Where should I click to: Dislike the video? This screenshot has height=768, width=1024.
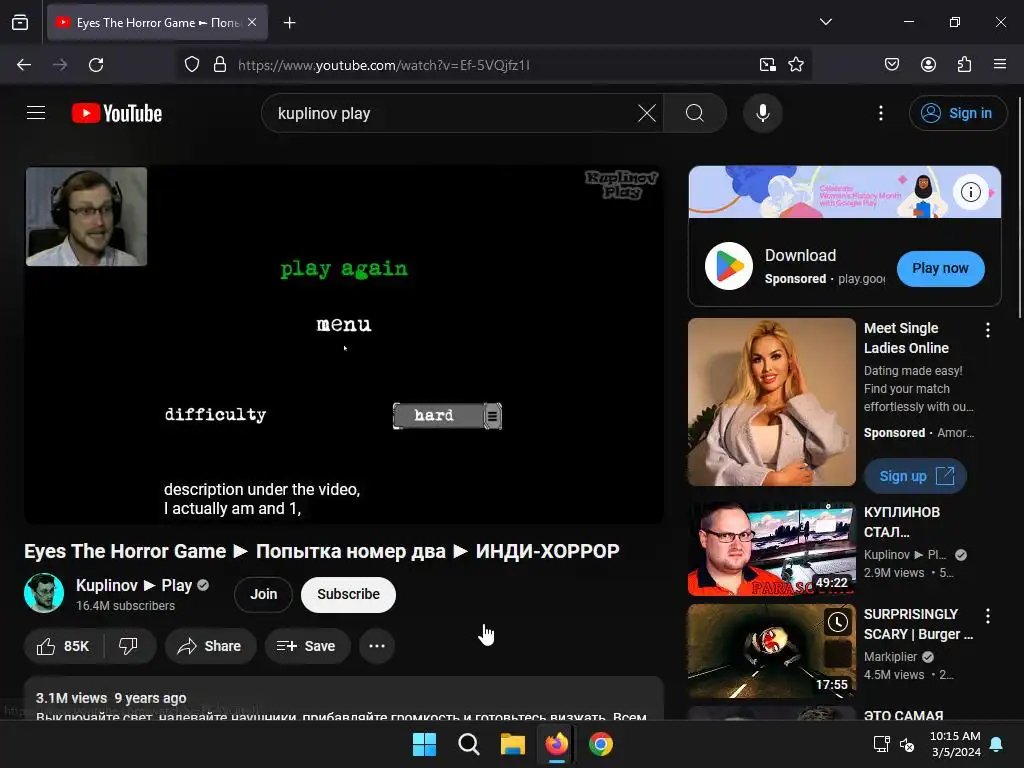(129, 646)
